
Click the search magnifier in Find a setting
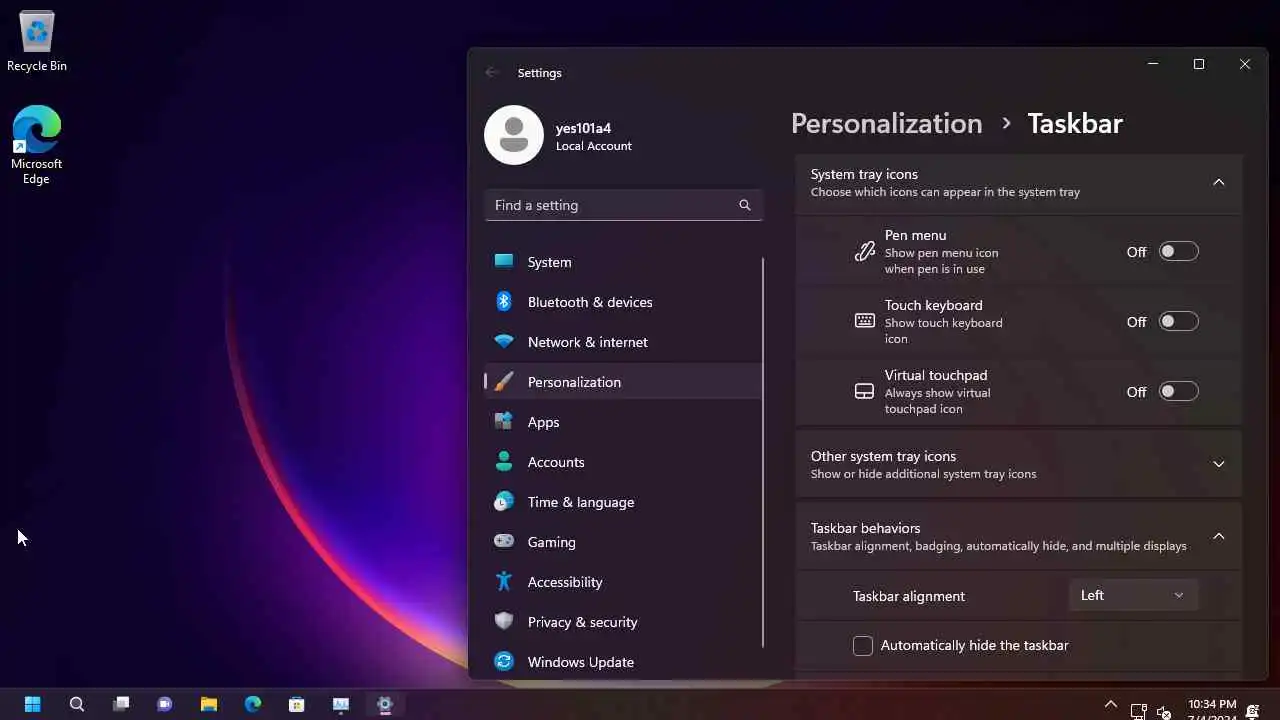click(745, 205)
